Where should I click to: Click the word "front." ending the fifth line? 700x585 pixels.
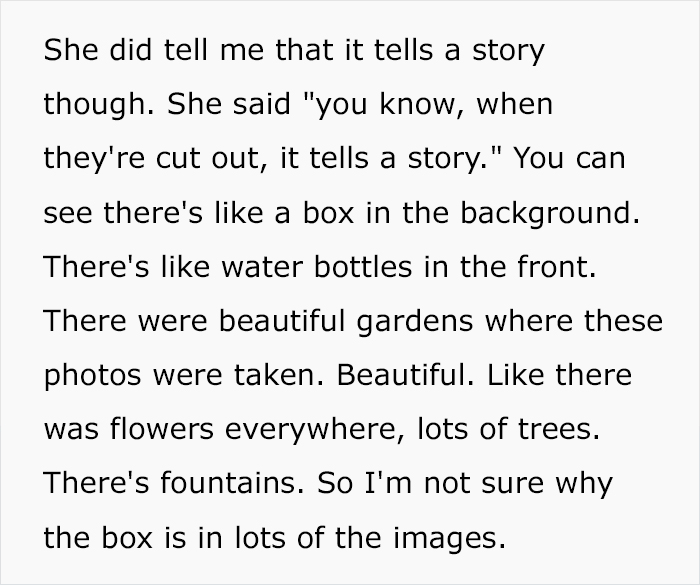(x=557, y=267)
